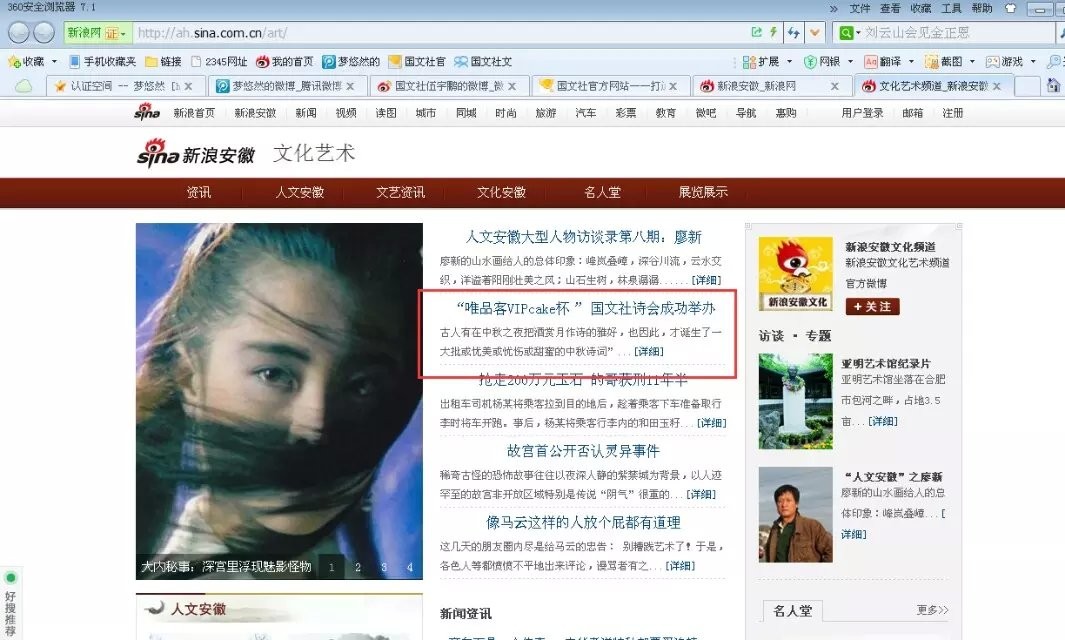
Task: Expand the 扩展 dropdown arrow
Action: pyautogui.click(x=789, y=62)
